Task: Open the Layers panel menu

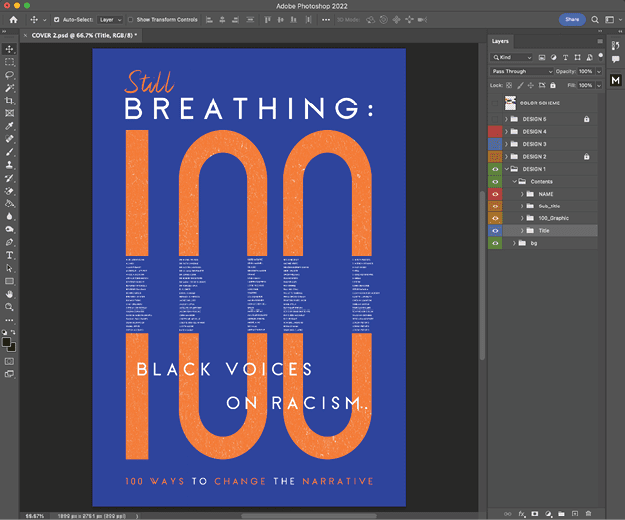Action: point(599,41)
